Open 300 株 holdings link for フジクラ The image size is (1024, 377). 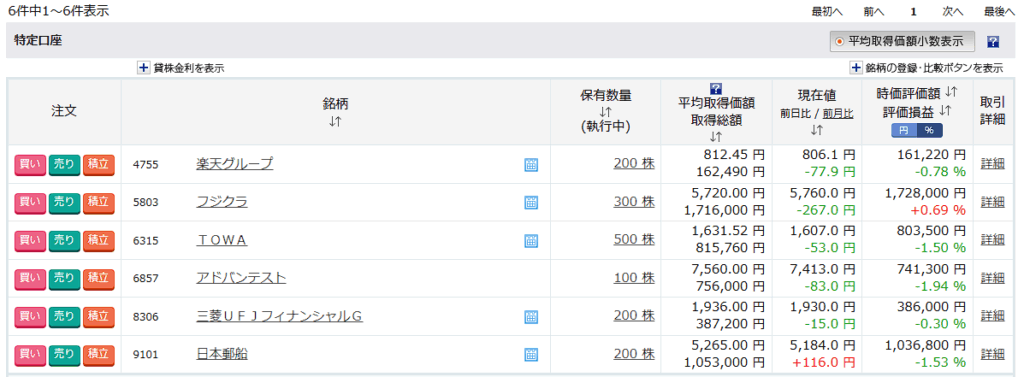pos(633,203)
